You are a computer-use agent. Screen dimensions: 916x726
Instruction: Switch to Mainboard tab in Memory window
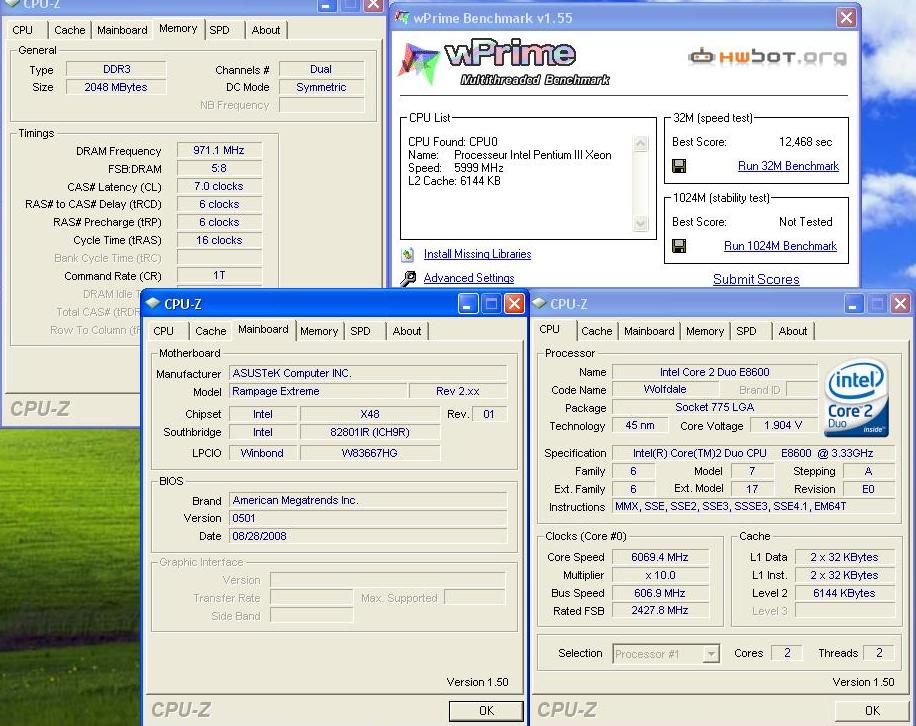pos(122,30)
